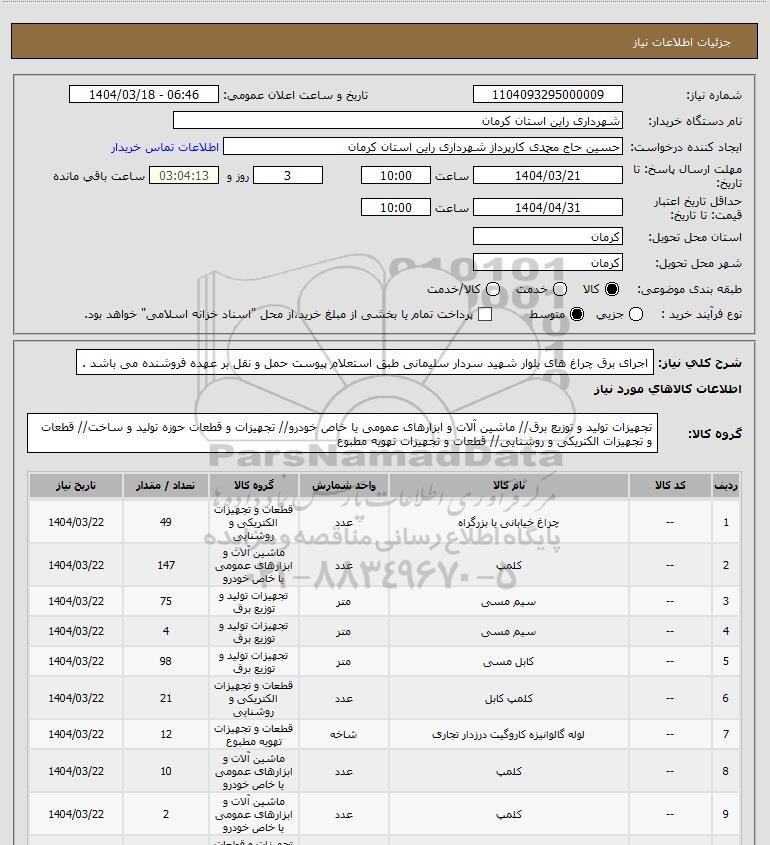This screenshot has height=845, width=770.
Task: Click the remaining days field showing 3
Action: coord(288,176)
